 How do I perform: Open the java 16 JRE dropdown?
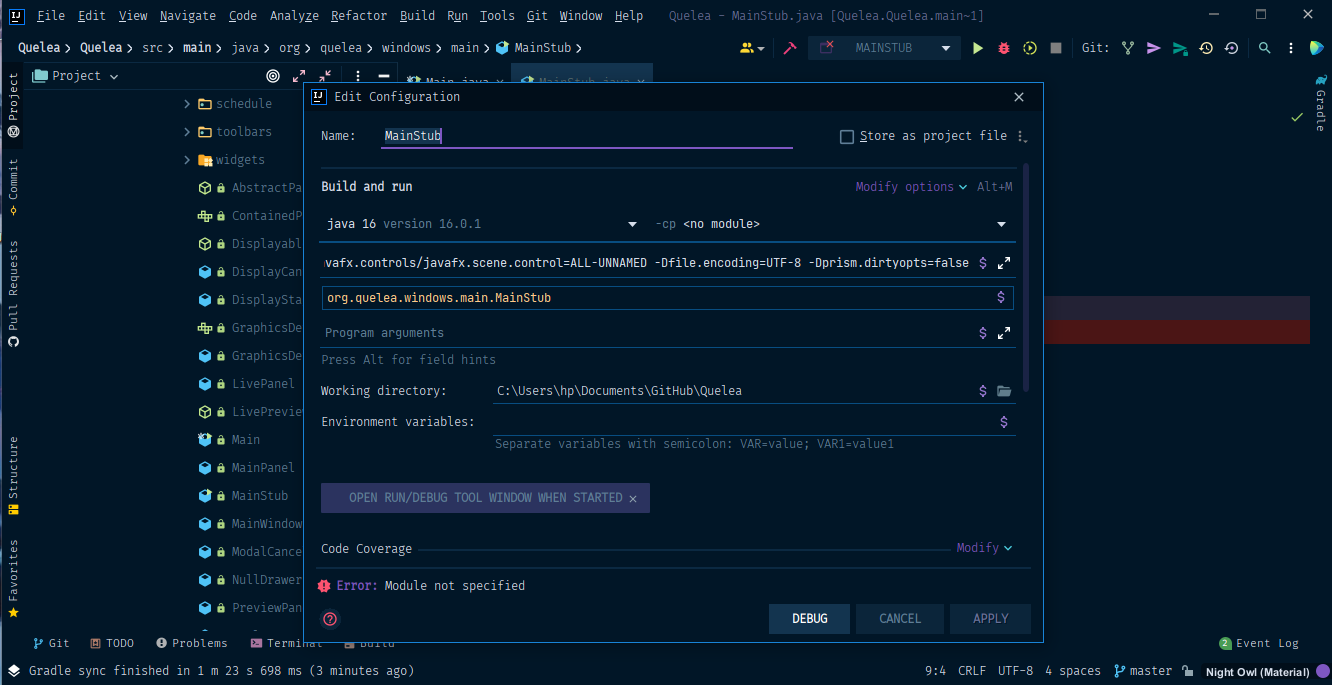632,223
